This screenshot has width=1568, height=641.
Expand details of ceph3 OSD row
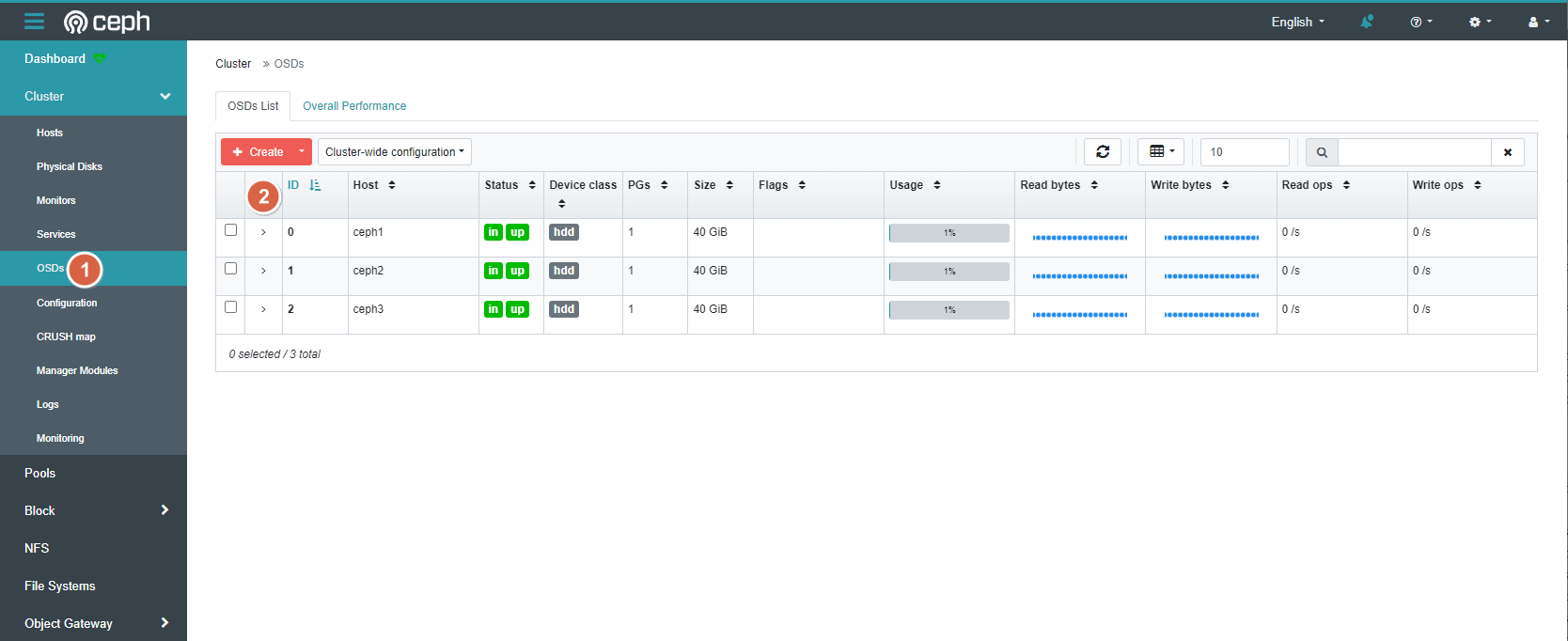(x=263, y=309)
